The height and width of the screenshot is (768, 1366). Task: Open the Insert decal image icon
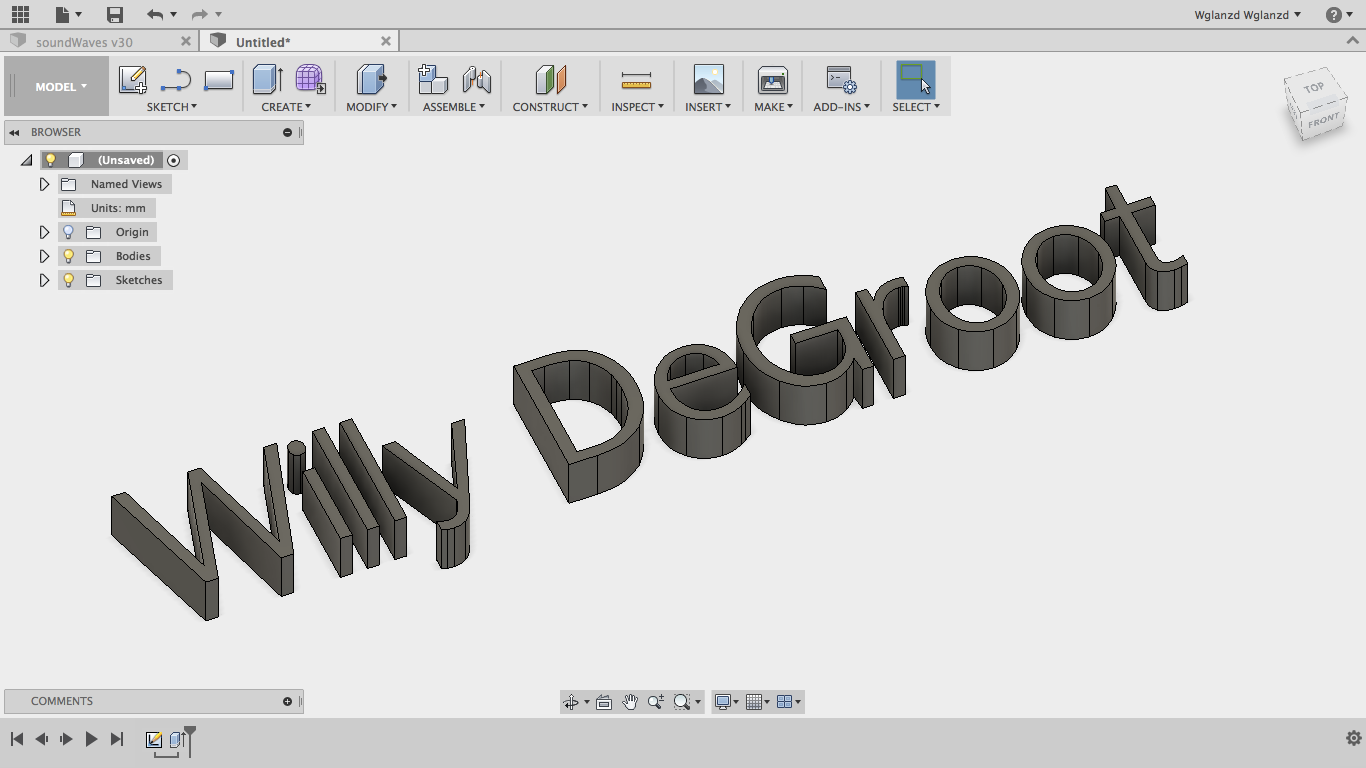708,80
